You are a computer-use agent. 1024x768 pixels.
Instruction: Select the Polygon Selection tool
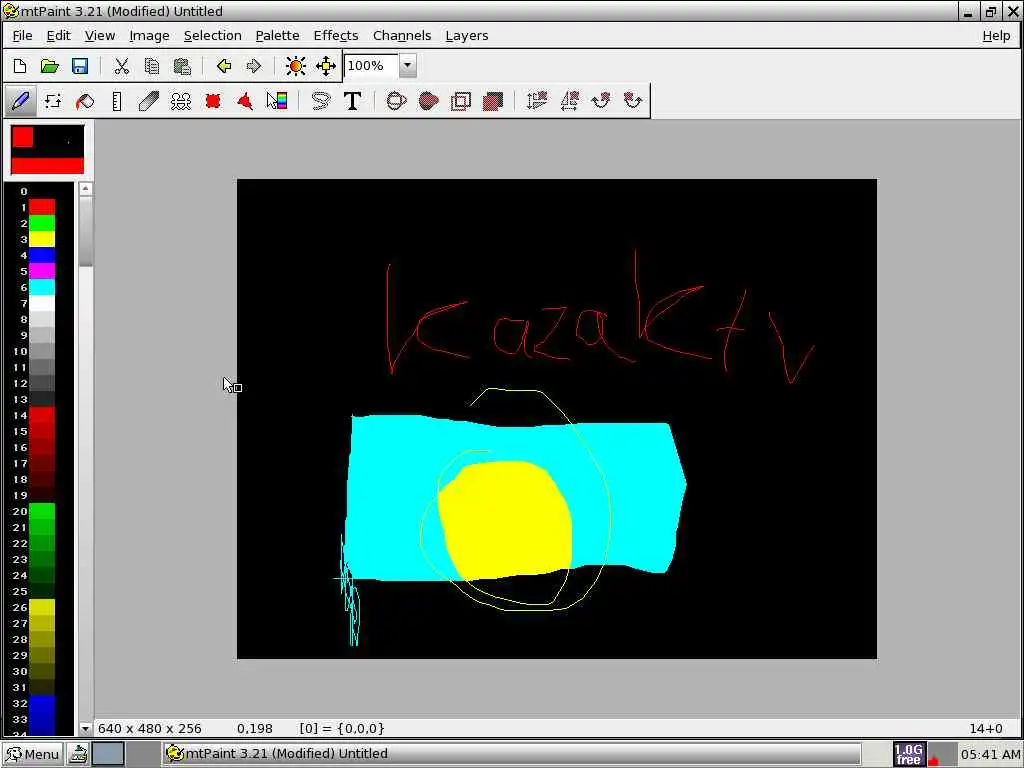click(x=245, y=101)
